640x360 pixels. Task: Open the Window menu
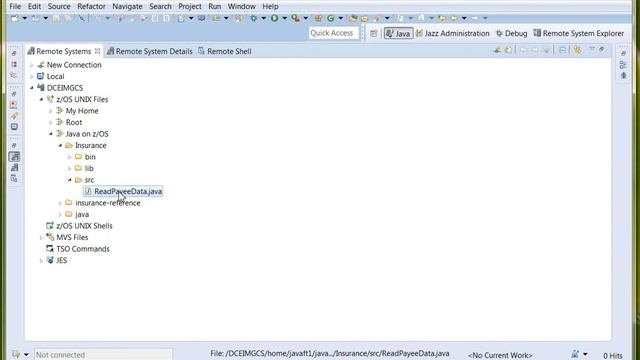tap(242, 7)
